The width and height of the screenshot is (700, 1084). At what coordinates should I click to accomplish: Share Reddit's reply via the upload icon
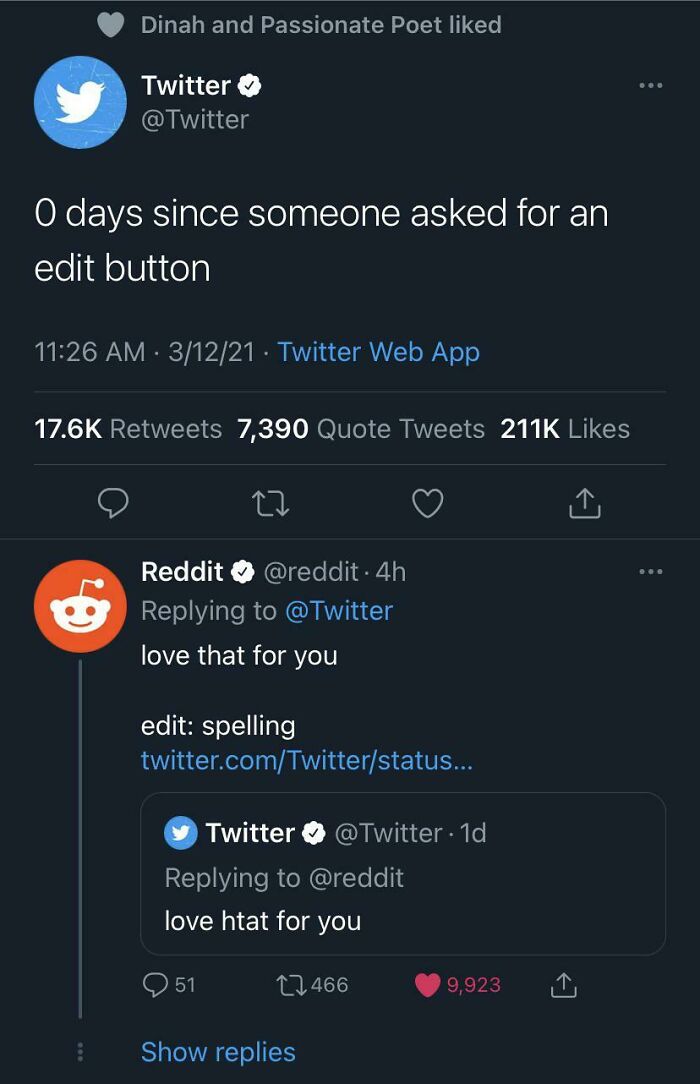click(563, 984)
